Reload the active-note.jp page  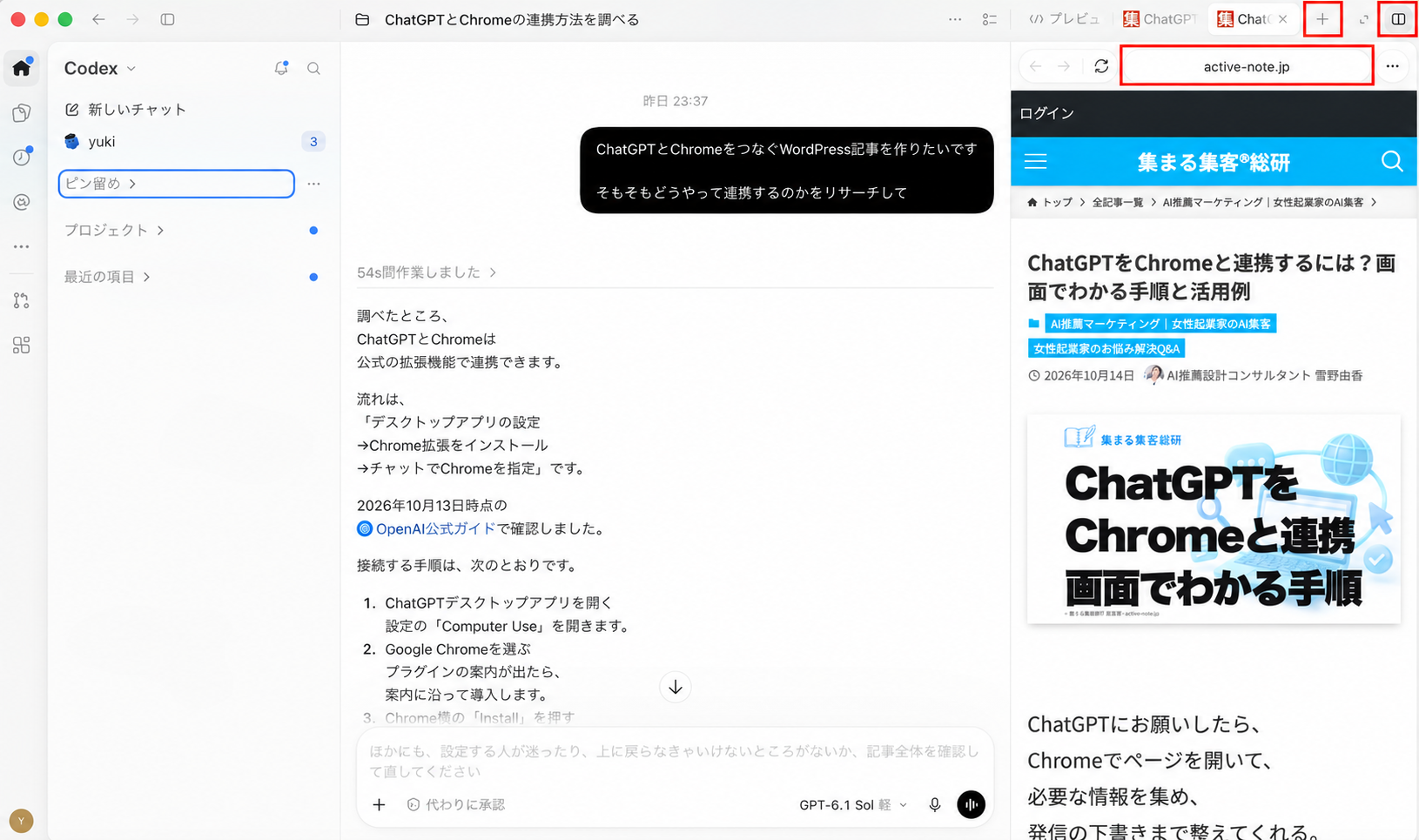pos(1101,66)
